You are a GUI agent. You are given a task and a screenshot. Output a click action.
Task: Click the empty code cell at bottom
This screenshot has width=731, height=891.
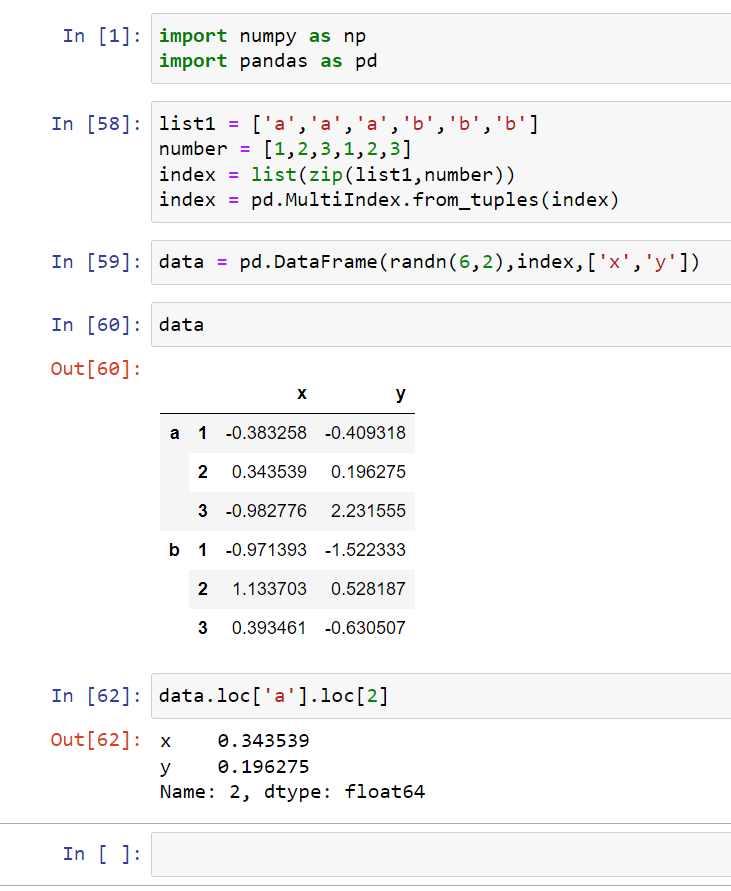pos(441,854)
